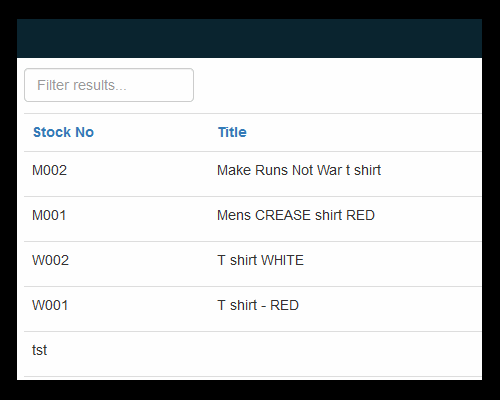This screenshot has height=400, width=500.
Task: Click the word CREASE in M001 title
Action: click(283, 215)
